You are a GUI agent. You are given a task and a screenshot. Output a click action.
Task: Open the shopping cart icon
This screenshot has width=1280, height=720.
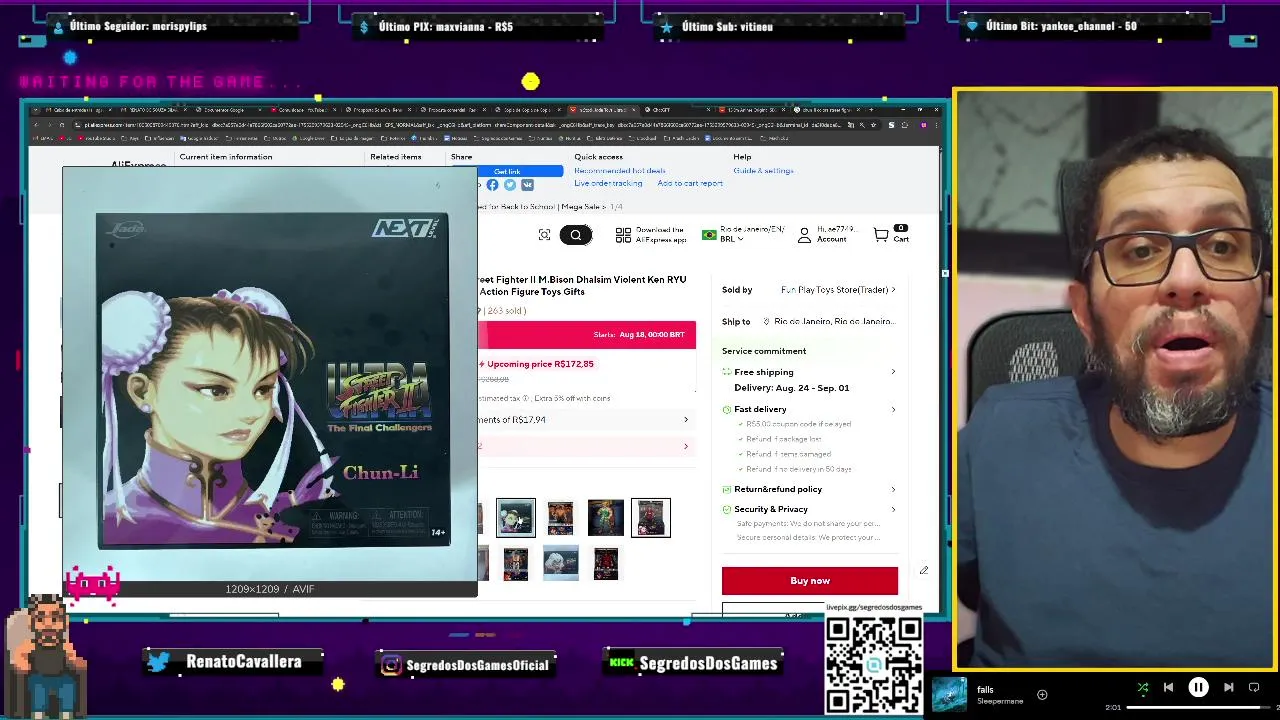coord(881,235)
